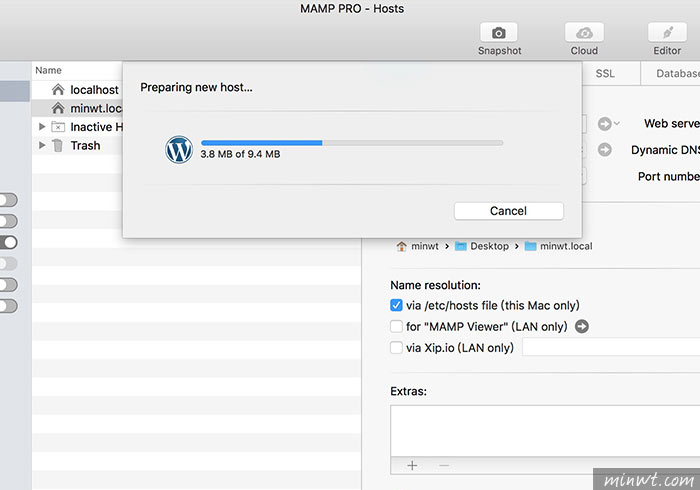Image resolution: width=700 pixels, height=490 pixels.
Task: Launch the Editor toolbar button
Action: 667,33
